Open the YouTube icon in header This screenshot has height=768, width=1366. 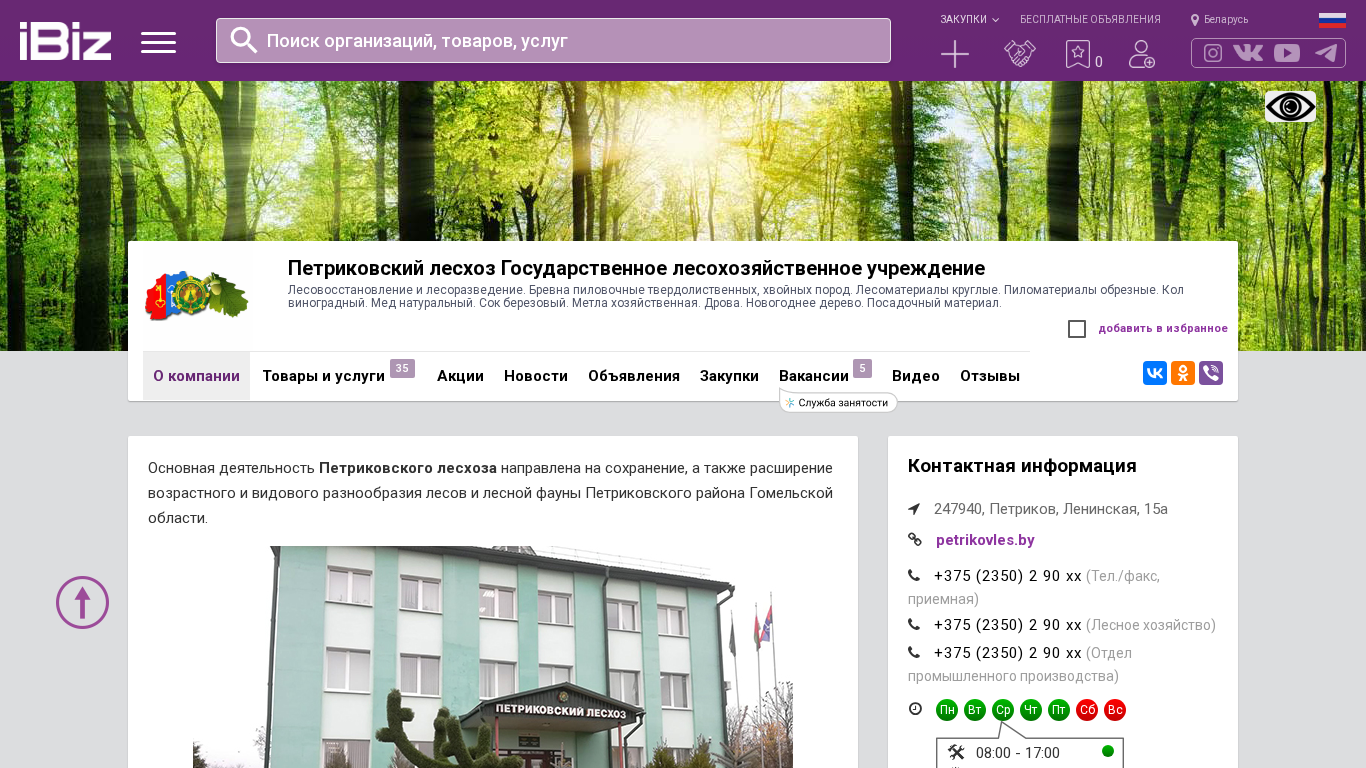(x=1287, y=53)
